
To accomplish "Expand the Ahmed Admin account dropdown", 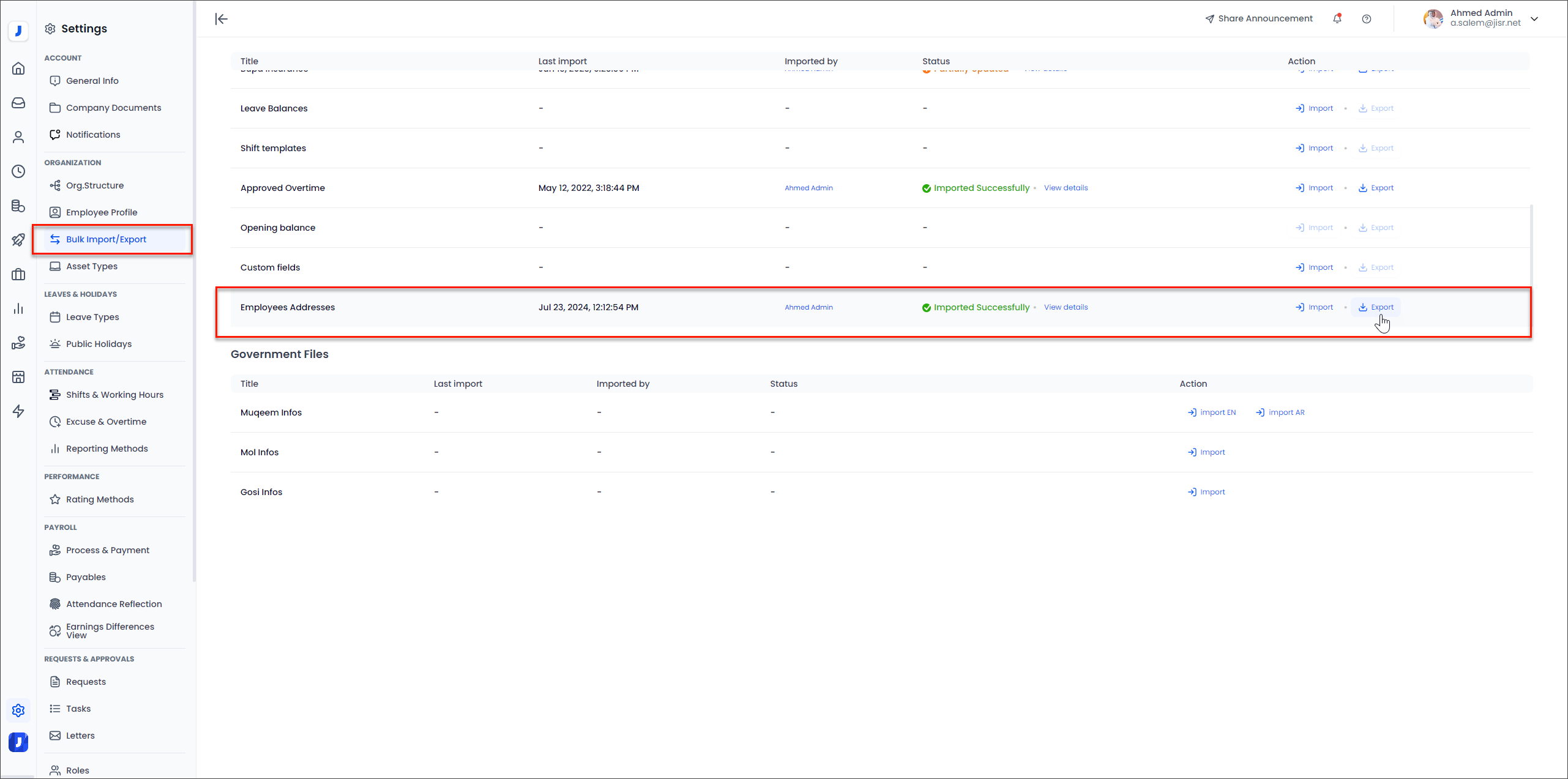I will [x=1534, y=18].
